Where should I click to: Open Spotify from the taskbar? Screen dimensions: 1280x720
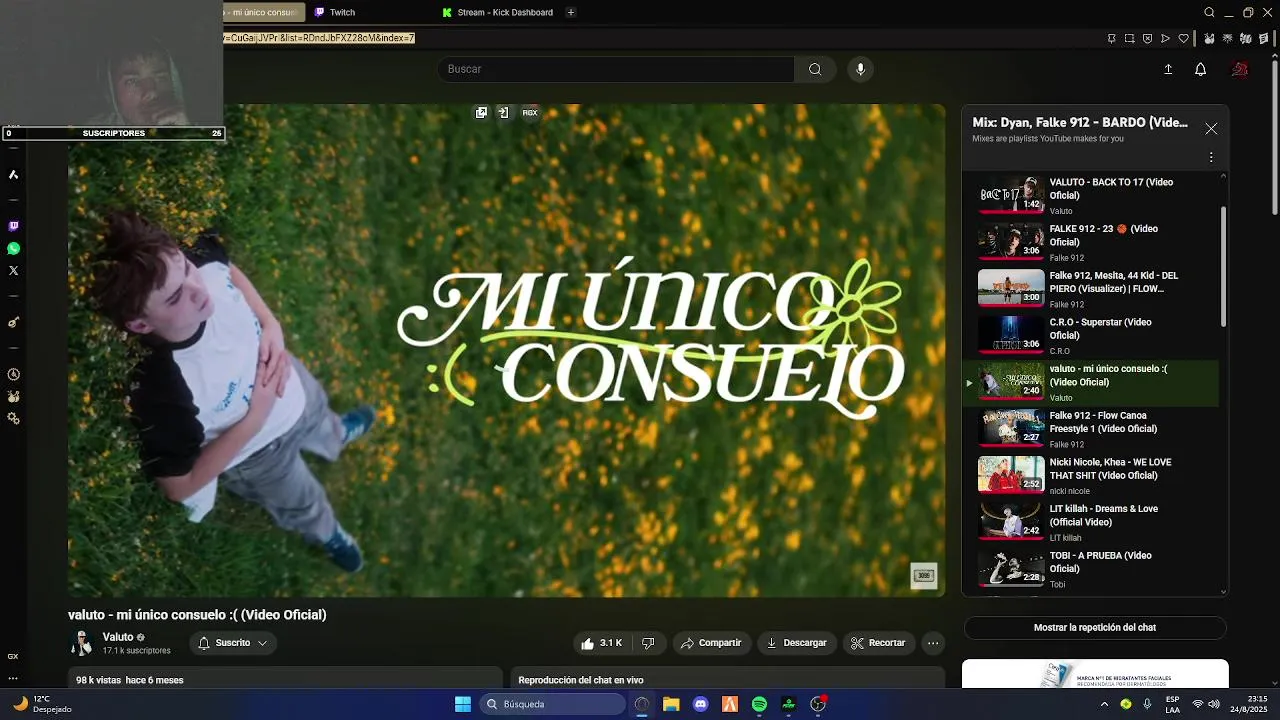759,704
